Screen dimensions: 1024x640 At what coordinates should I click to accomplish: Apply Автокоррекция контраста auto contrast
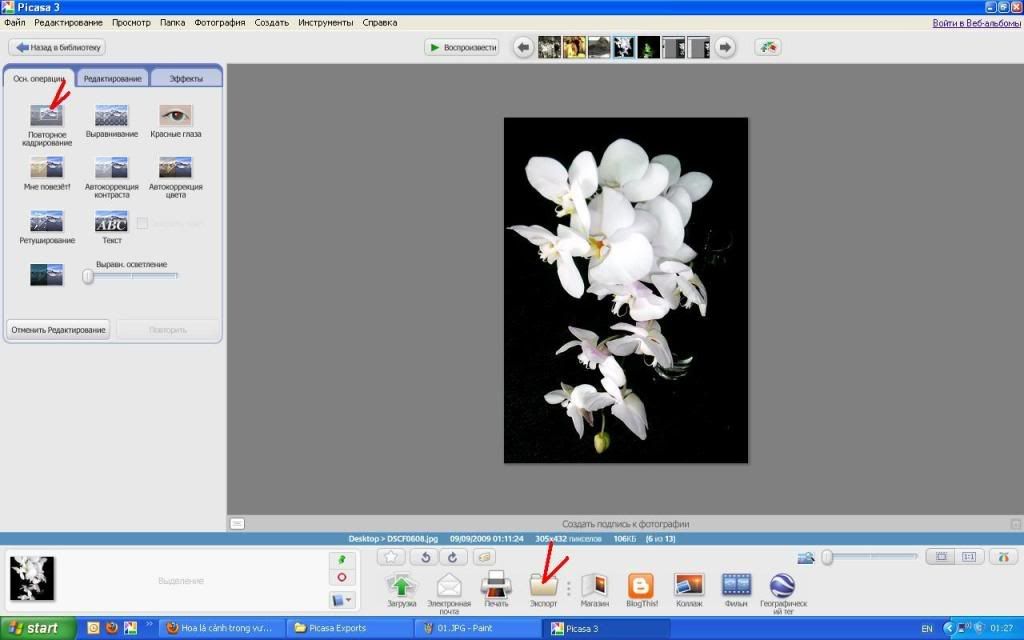111,168
